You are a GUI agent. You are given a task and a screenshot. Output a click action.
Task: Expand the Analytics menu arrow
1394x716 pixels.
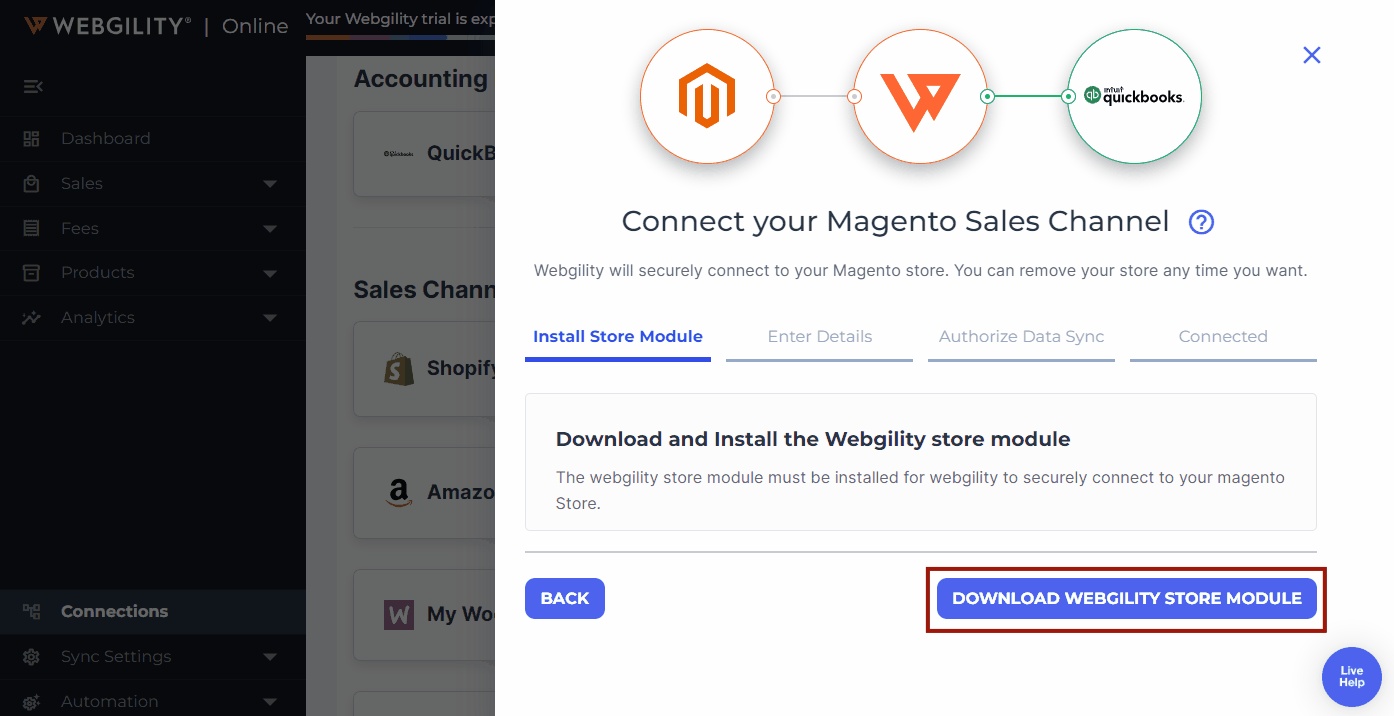[x=270, y=318]
